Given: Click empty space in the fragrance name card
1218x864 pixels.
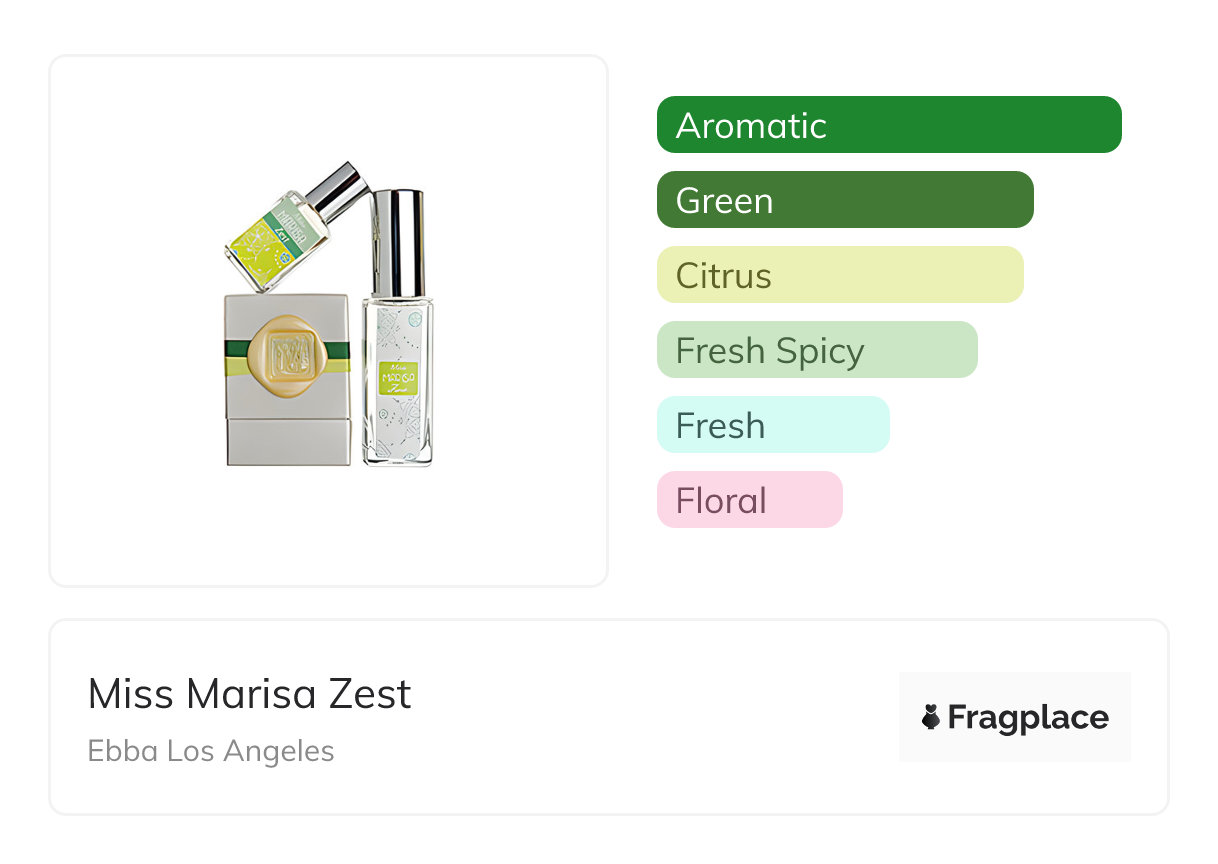Looking at the screenshot, I should 650,720.
